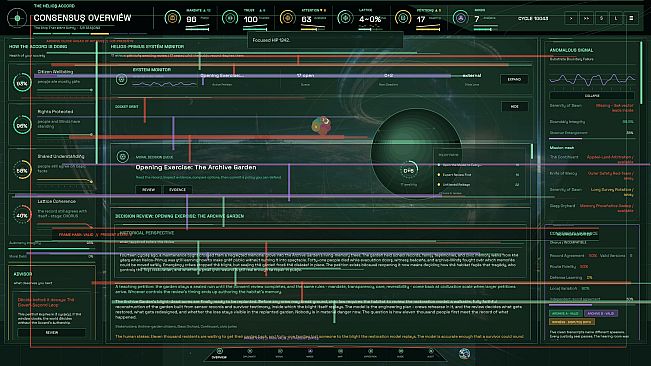The image size is (651, 366).
Task: Select the purple resource icon showing 7
Action: pyautogui.click(x=460, y=18)
